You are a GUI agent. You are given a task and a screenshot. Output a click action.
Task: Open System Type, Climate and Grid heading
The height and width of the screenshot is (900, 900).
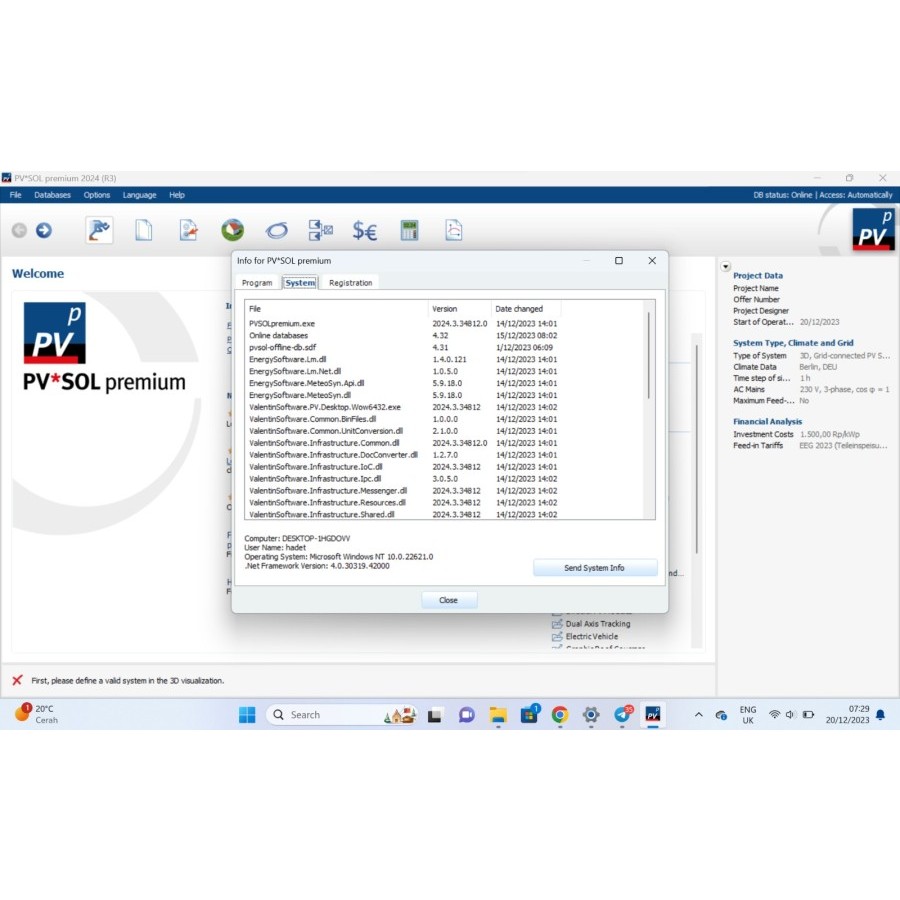pos(793,343)
